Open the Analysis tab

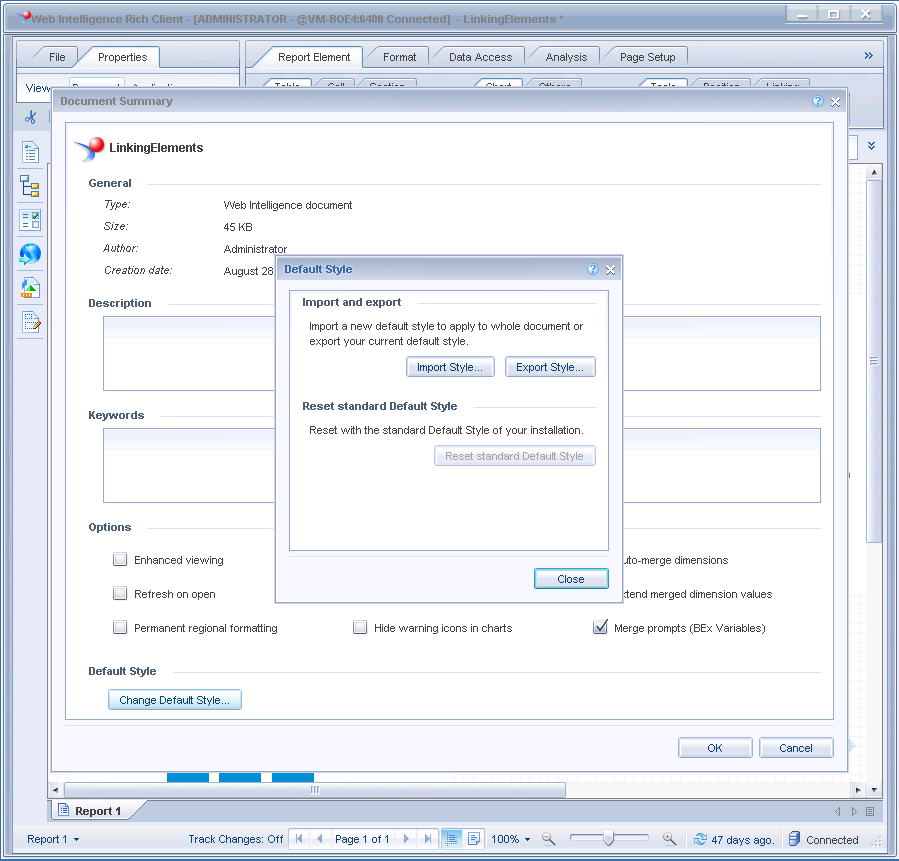click(x=566, y=57)
